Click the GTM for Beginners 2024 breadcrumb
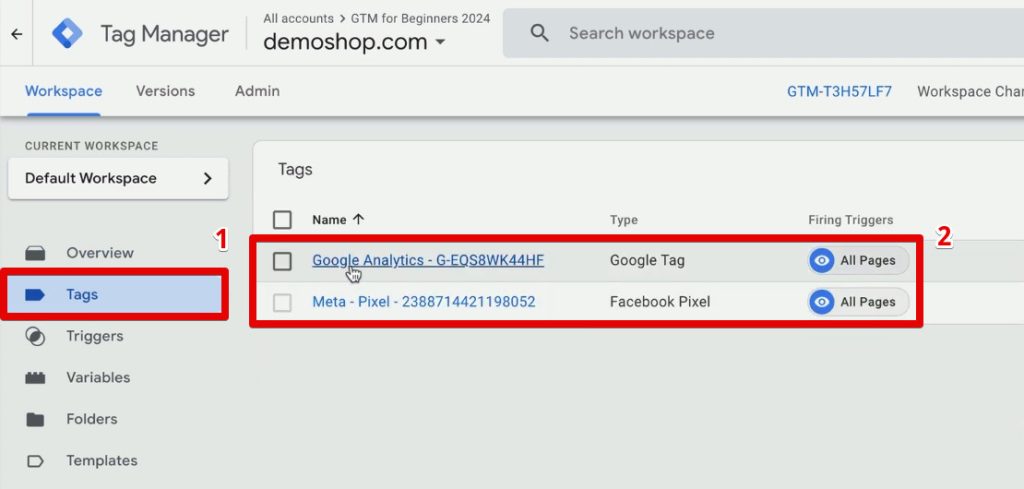 click(421, 18)
